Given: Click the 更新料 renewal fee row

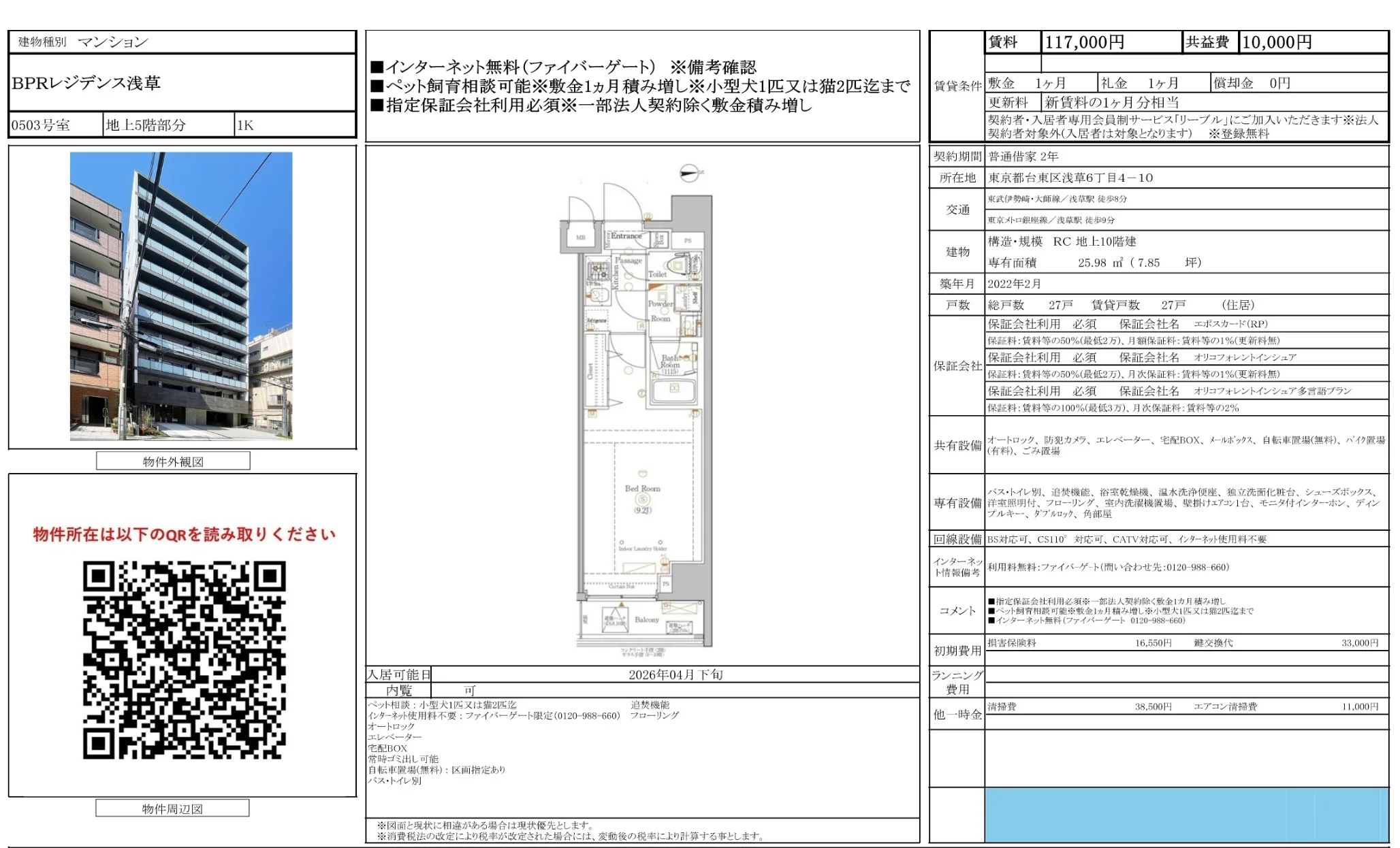Looking at the screenshot, I should 1187,102.
